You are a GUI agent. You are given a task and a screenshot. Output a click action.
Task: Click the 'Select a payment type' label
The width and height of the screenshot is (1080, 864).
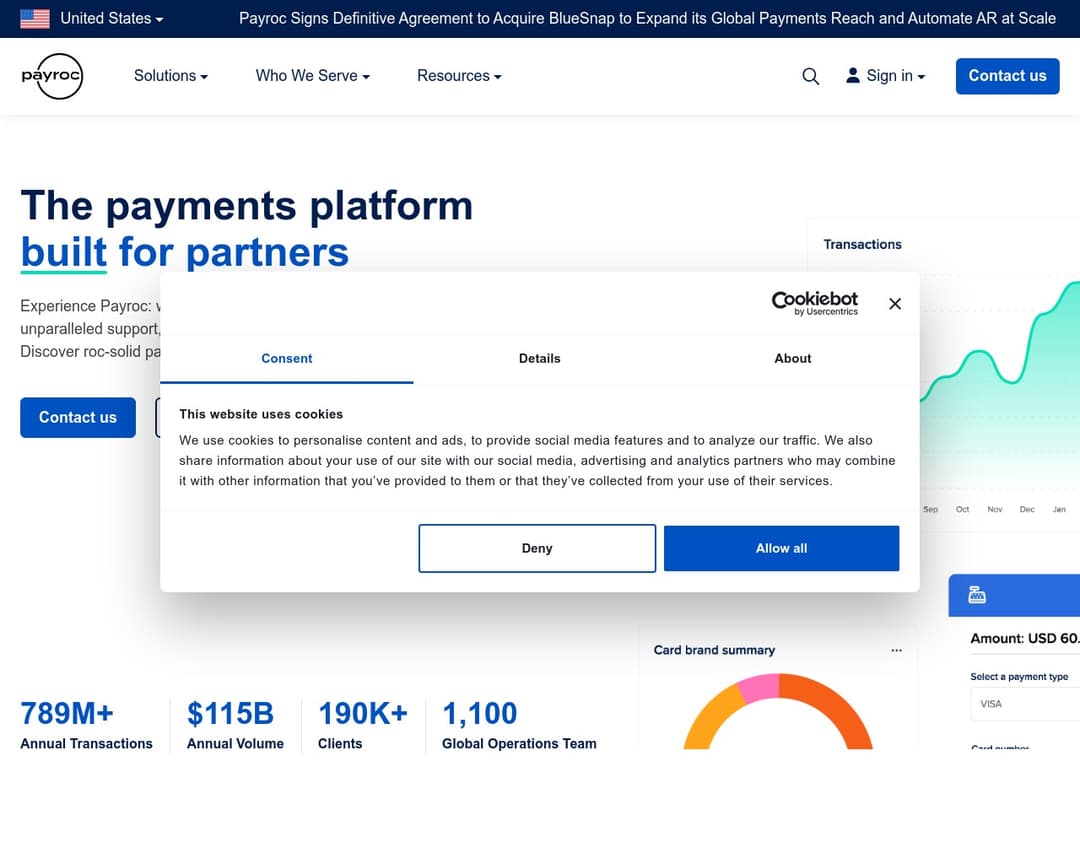coord(1019,677)
